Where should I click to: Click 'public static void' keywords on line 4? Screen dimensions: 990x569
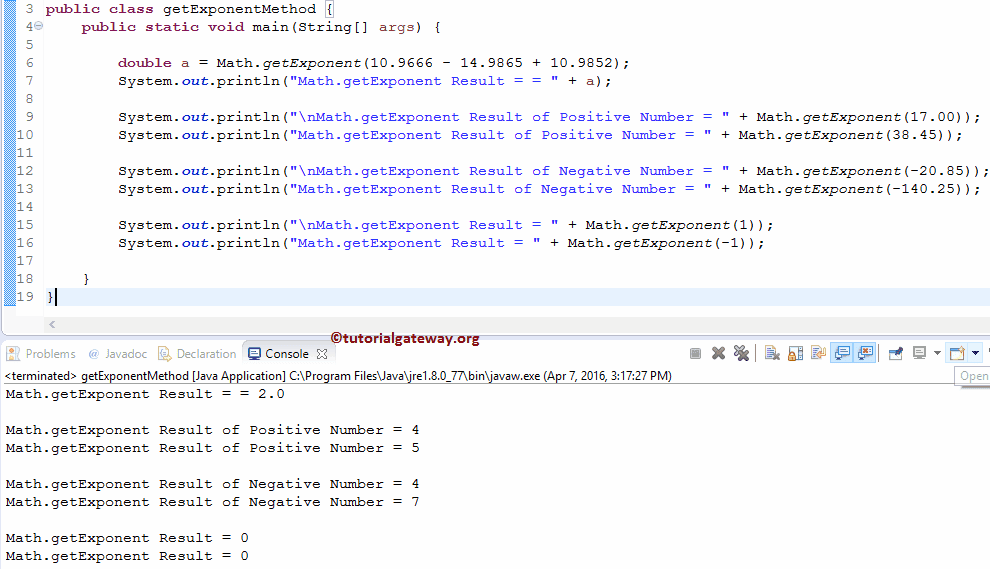point(162,27)
